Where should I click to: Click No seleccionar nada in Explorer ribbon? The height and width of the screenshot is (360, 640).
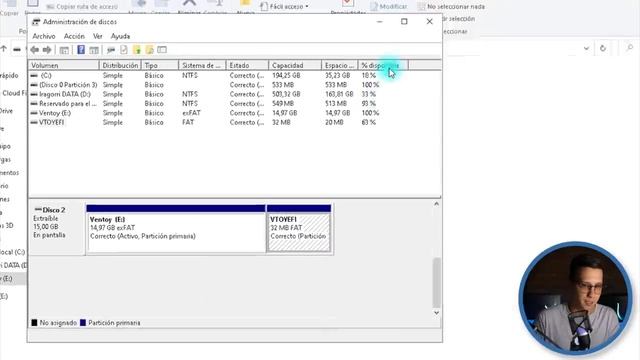tap(451, 7)
